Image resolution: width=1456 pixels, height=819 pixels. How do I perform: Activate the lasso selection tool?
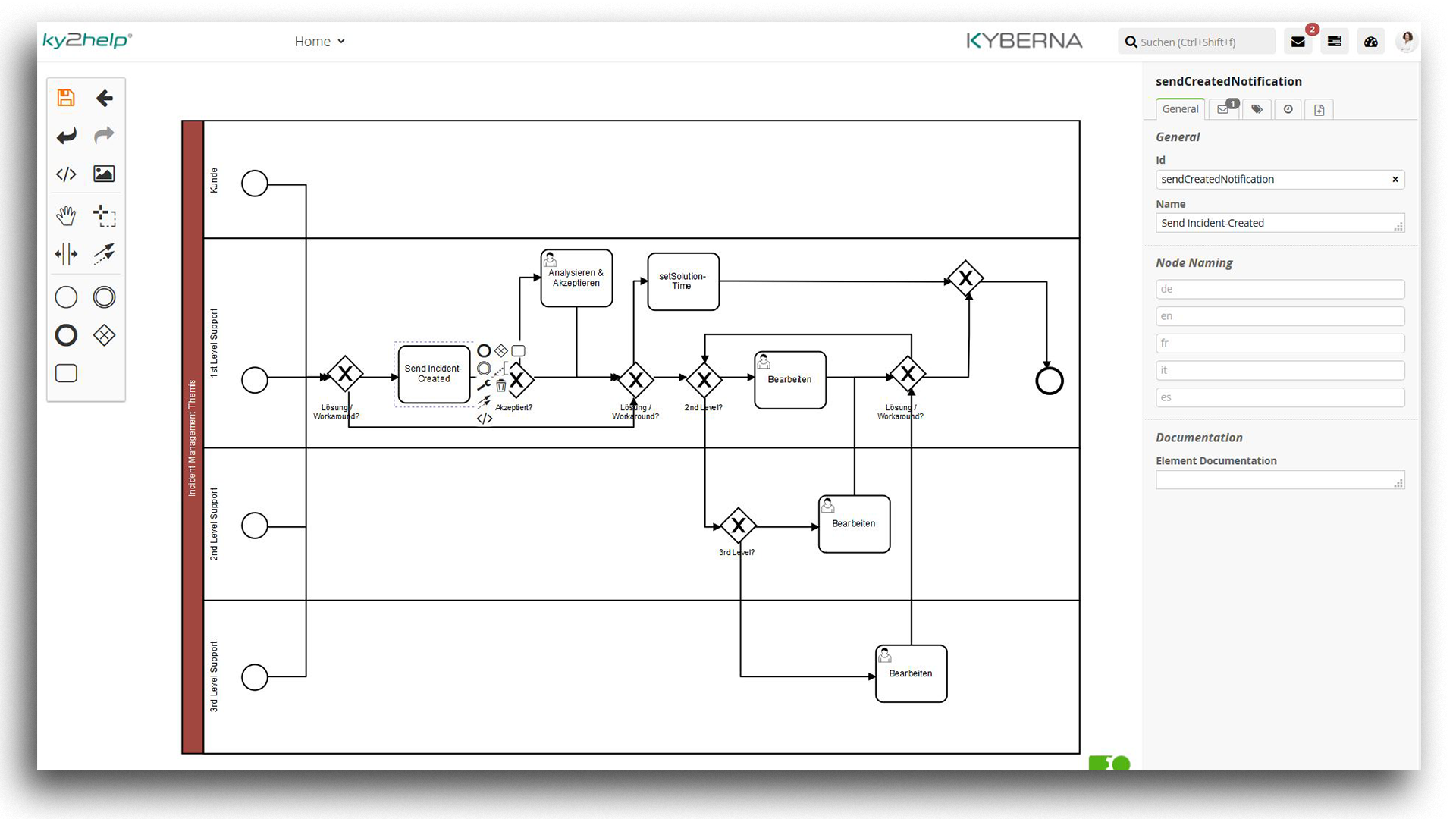coord(104,216)
